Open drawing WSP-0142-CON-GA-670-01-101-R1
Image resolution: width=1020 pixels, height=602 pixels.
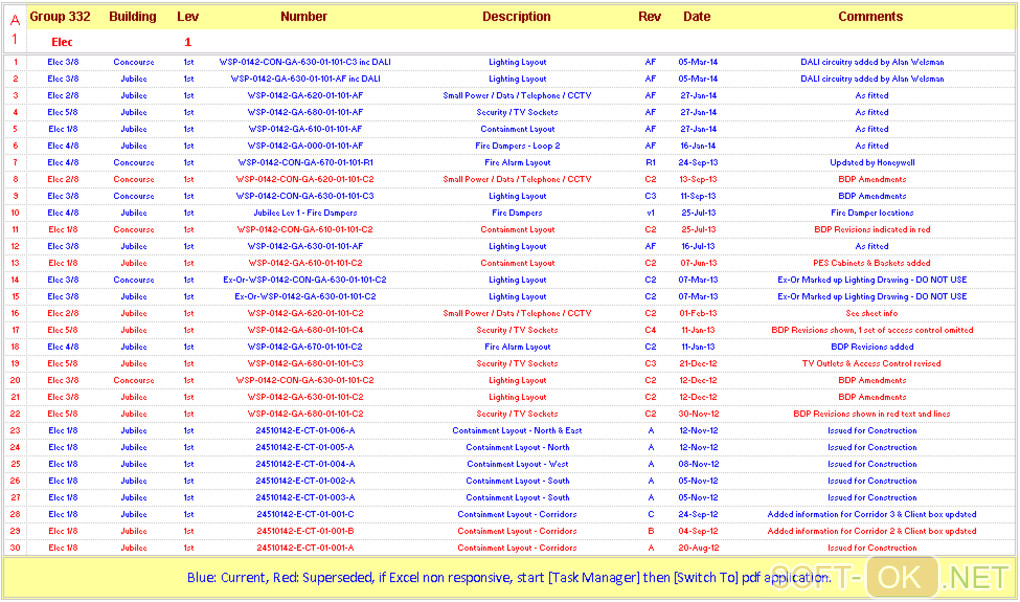[x=305, y=163]
